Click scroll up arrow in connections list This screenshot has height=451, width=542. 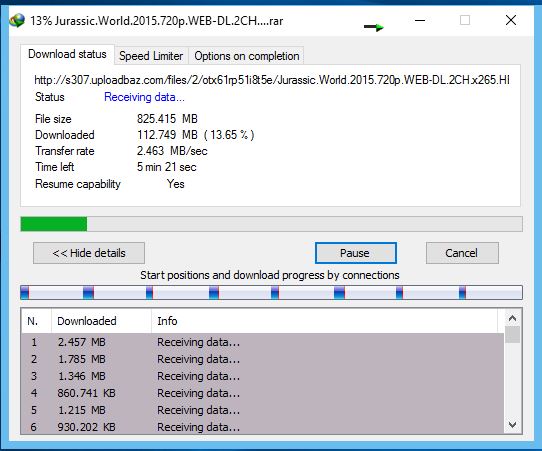pyautogui.click(x=513, y=318)
